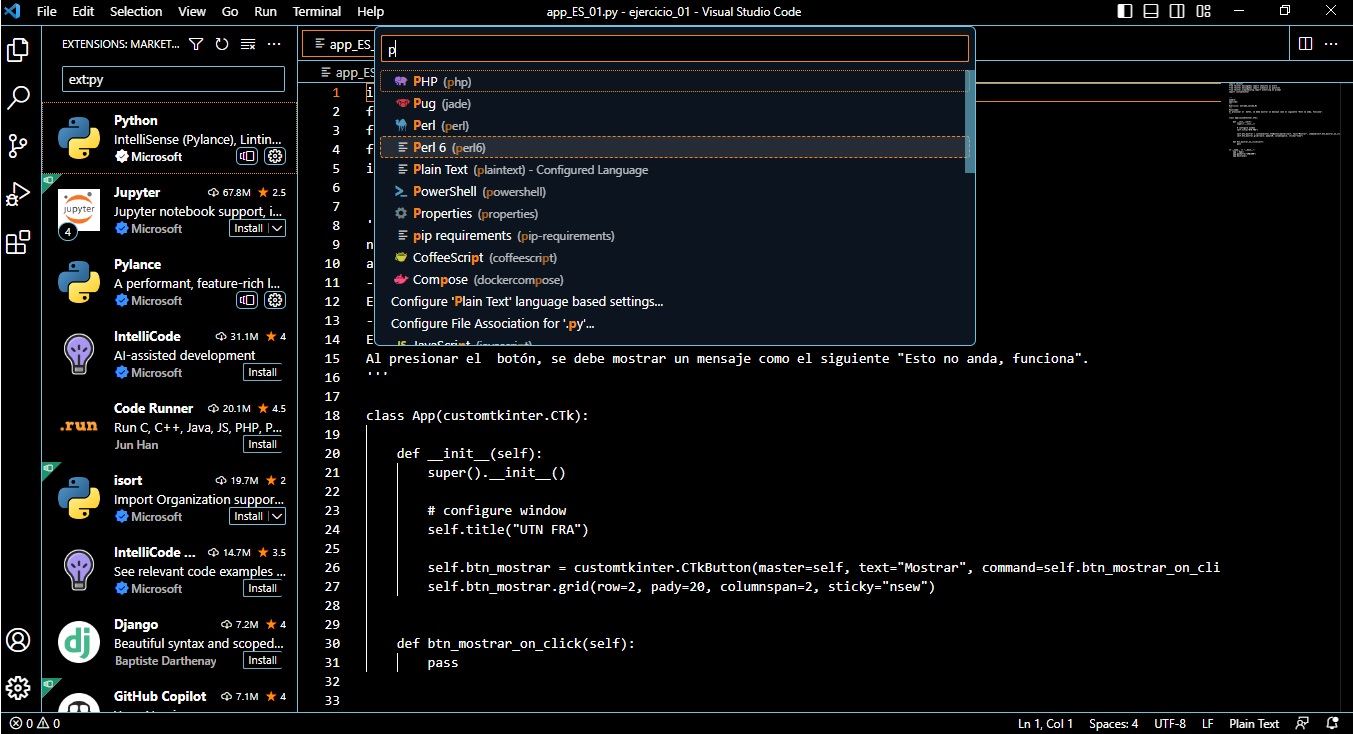Open the Manage gear in activity bar

tap(18, 688)
